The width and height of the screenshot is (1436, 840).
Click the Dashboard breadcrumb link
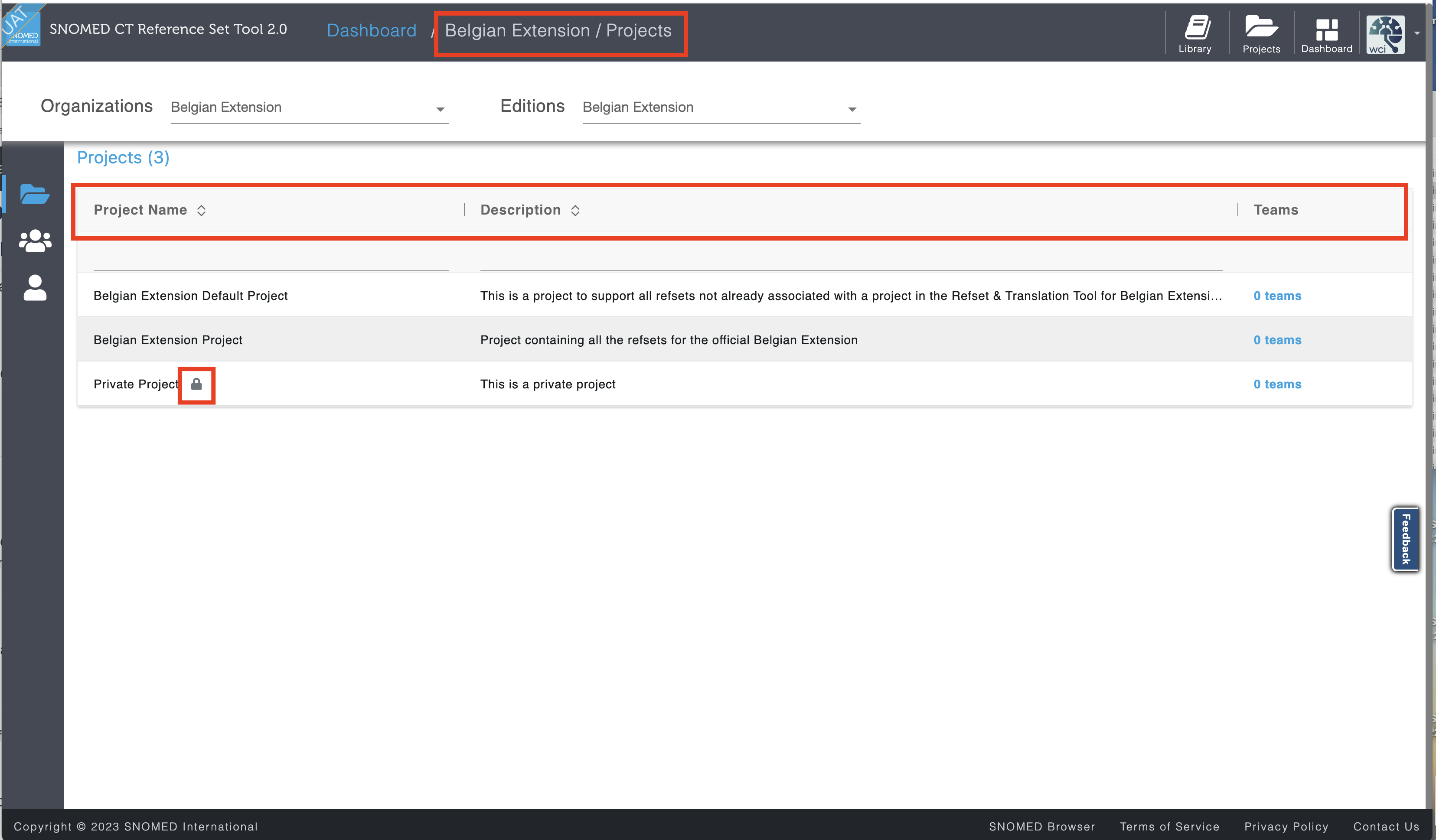(372, 30)
